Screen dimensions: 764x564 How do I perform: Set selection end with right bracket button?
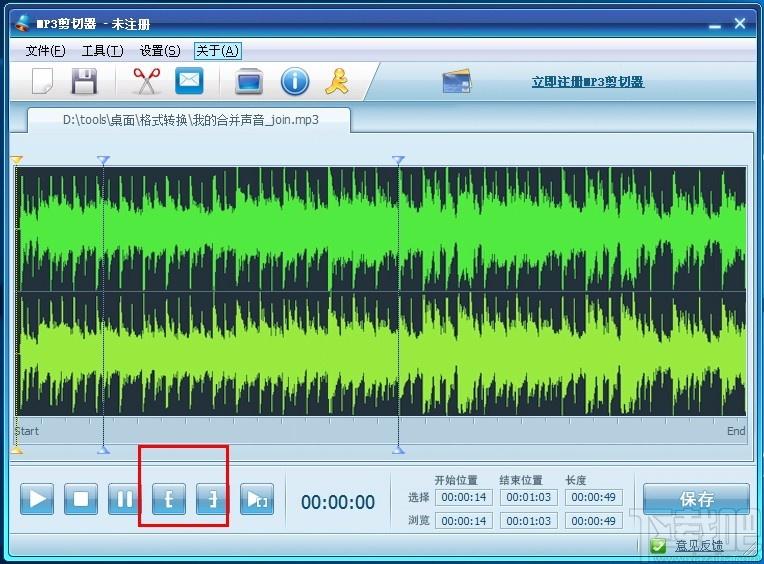pos(212,499)
